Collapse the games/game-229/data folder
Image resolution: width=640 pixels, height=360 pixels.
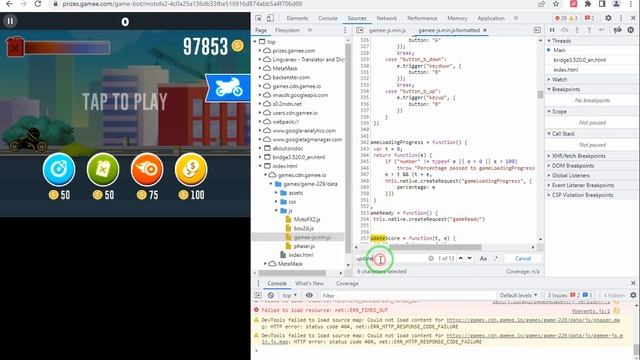271,184
